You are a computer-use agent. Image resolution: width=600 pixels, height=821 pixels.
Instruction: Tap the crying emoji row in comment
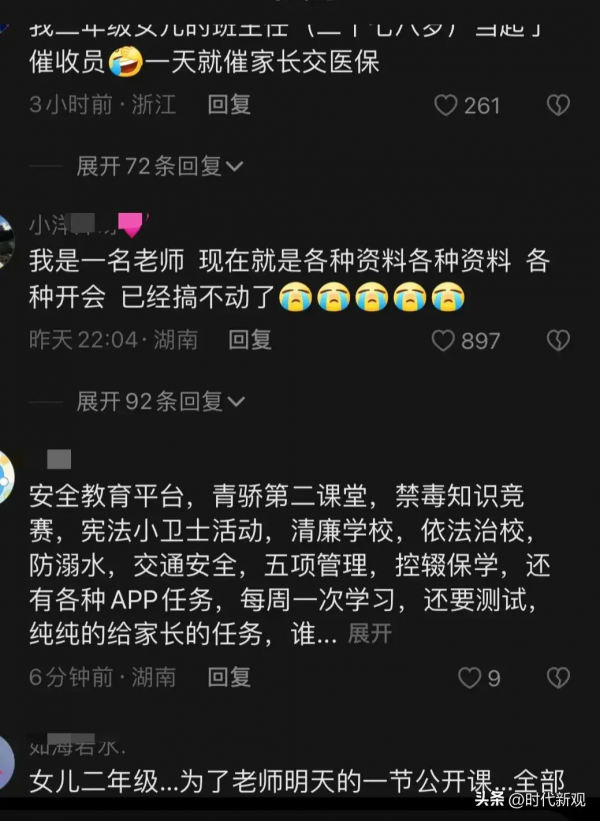point(372,297)
